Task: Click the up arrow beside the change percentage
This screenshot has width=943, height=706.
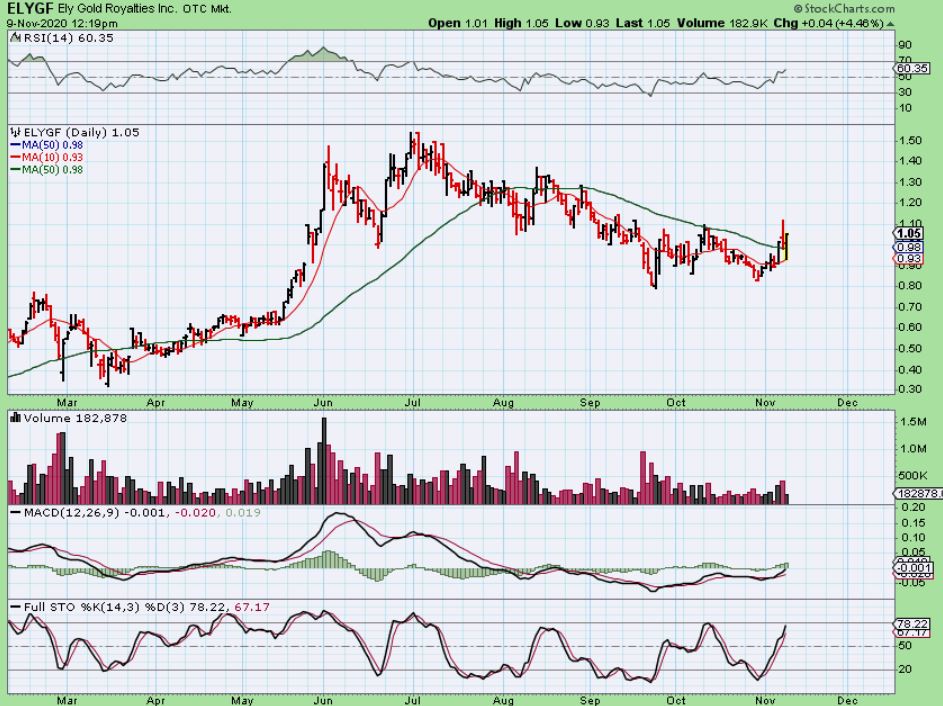Action: 891,24
